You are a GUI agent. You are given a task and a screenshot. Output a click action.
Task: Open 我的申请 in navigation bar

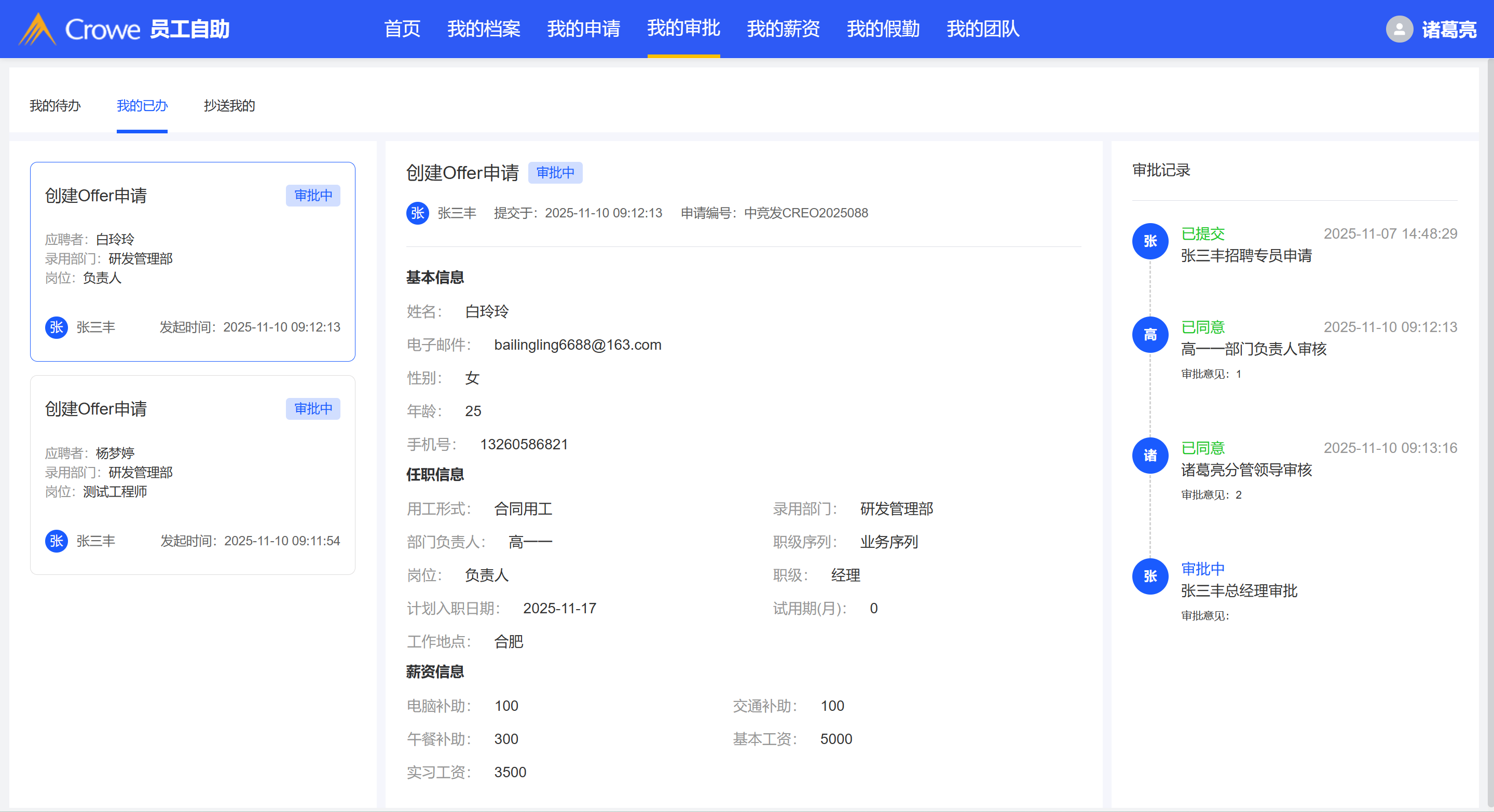pyautogui.click(x=583, y=29)
